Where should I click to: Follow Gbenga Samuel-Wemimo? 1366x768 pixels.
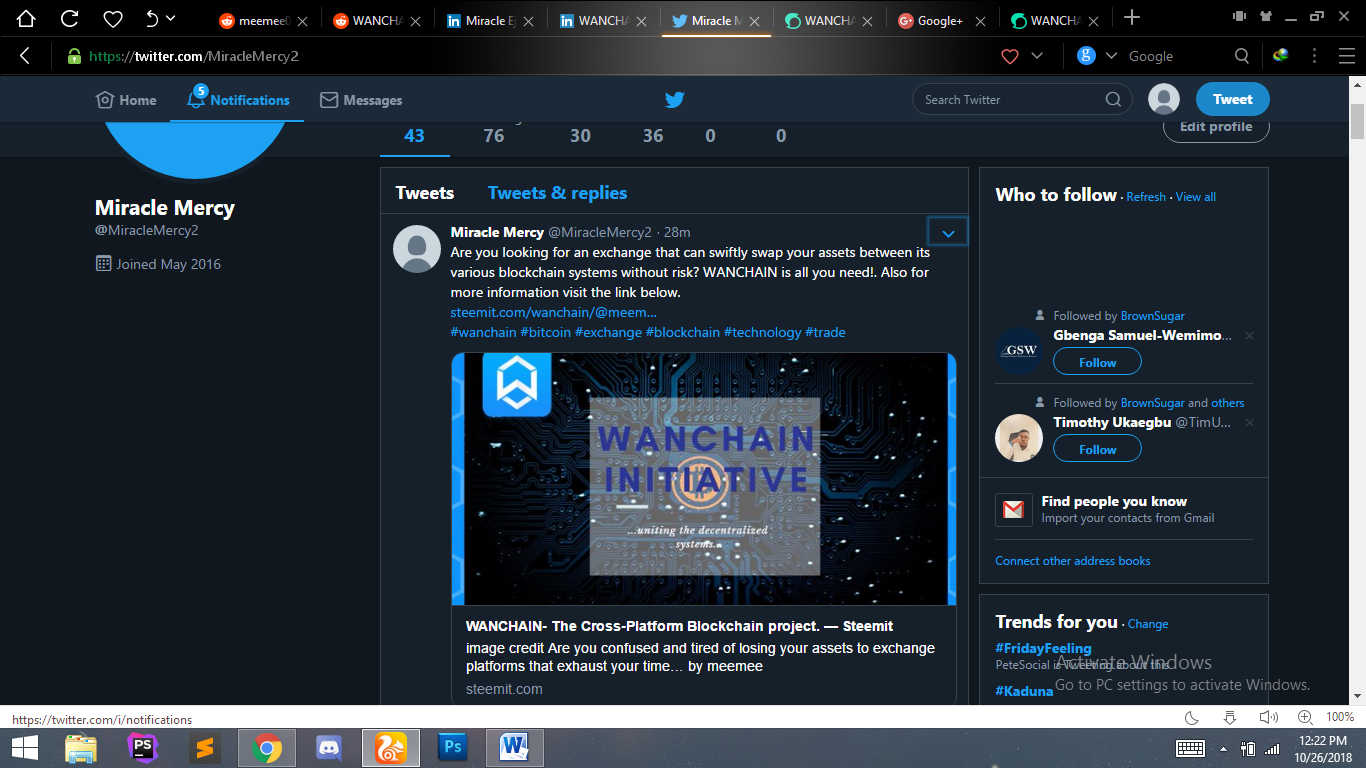[x=1097, y=362]
